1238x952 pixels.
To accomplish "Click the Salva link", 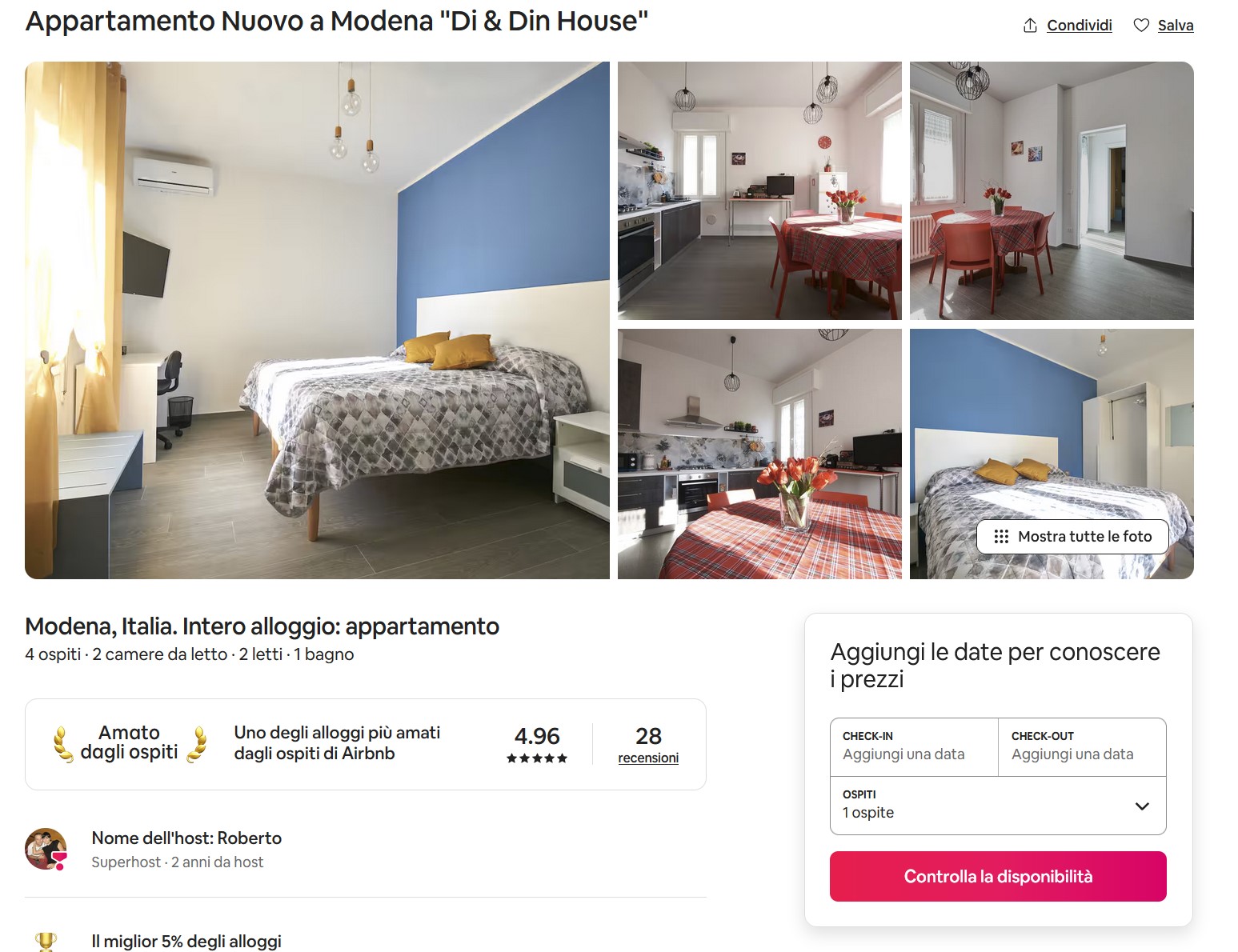I will (x=1176, y=26).
